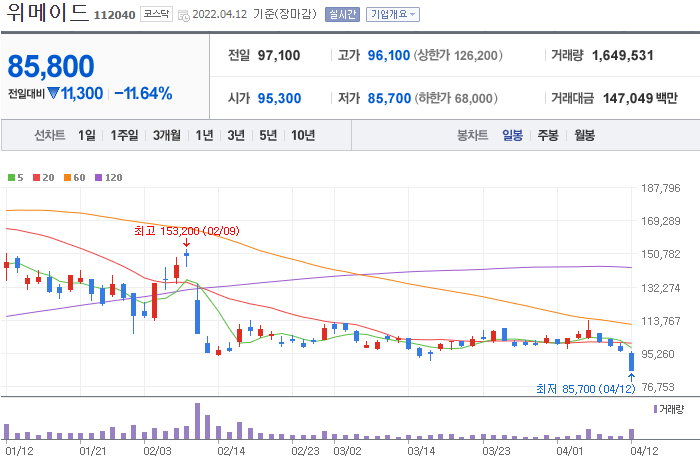Click the 187,796 price axis label
Screen dimensions: 700x466
661,188
